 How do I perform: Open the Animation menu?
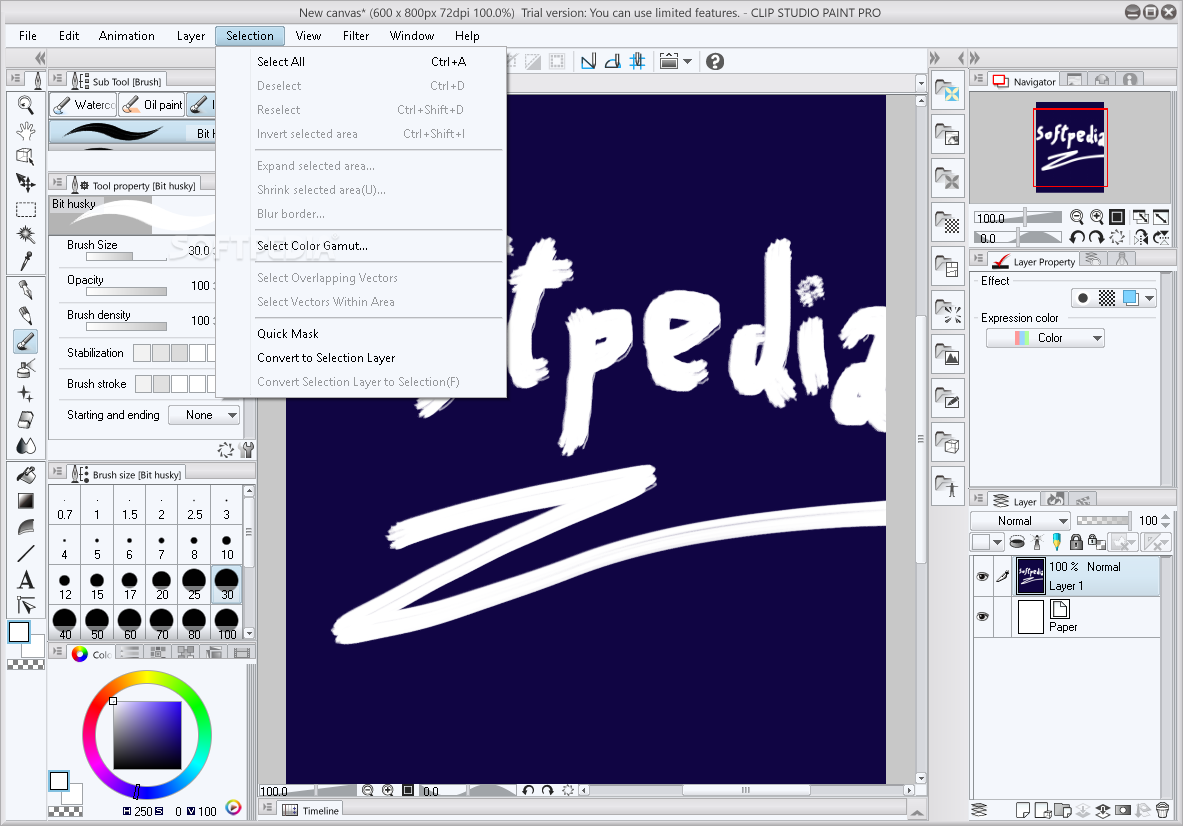point(127,36)
